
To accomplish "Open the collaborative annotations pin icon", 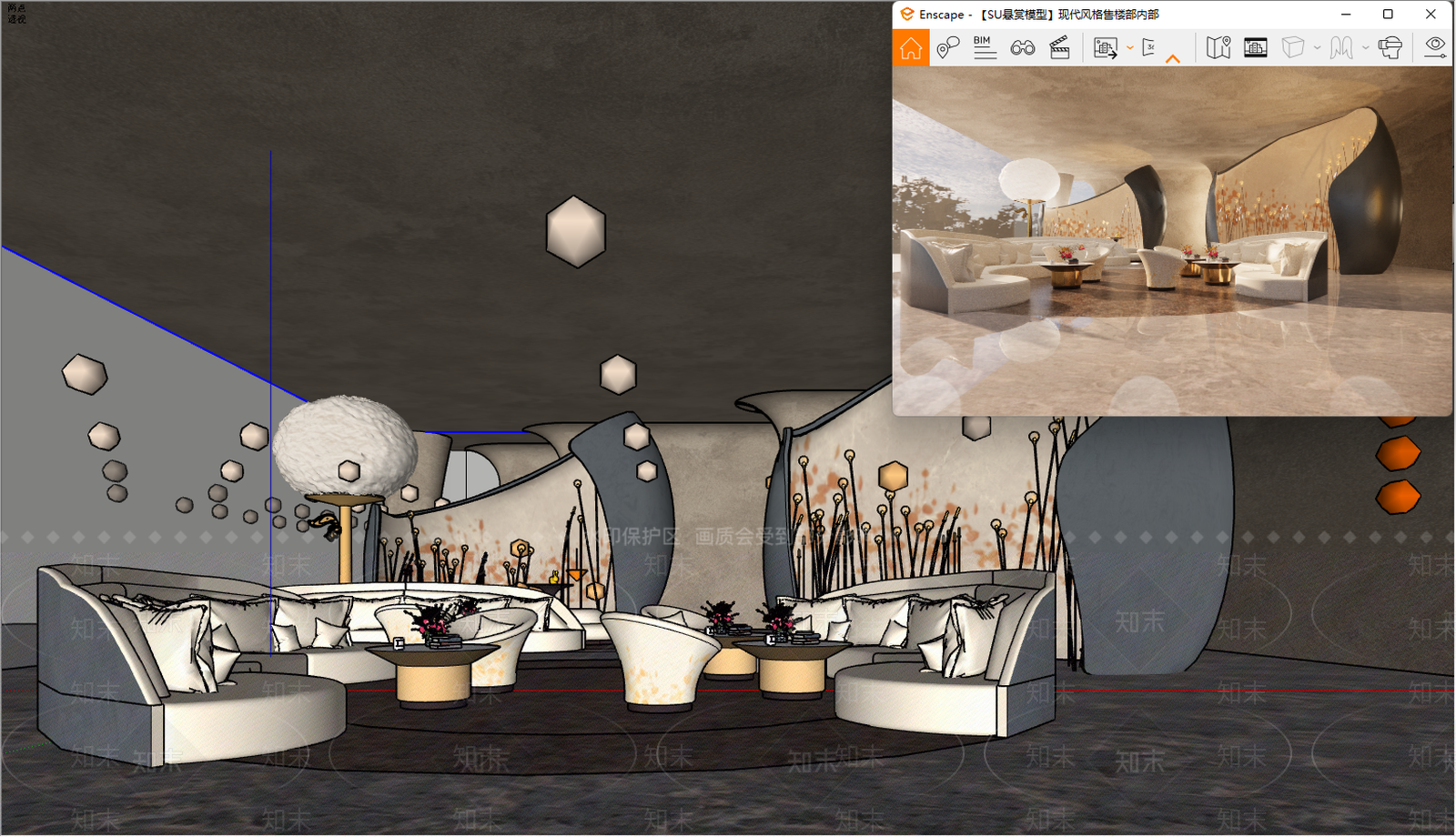I will coord(947,47).
